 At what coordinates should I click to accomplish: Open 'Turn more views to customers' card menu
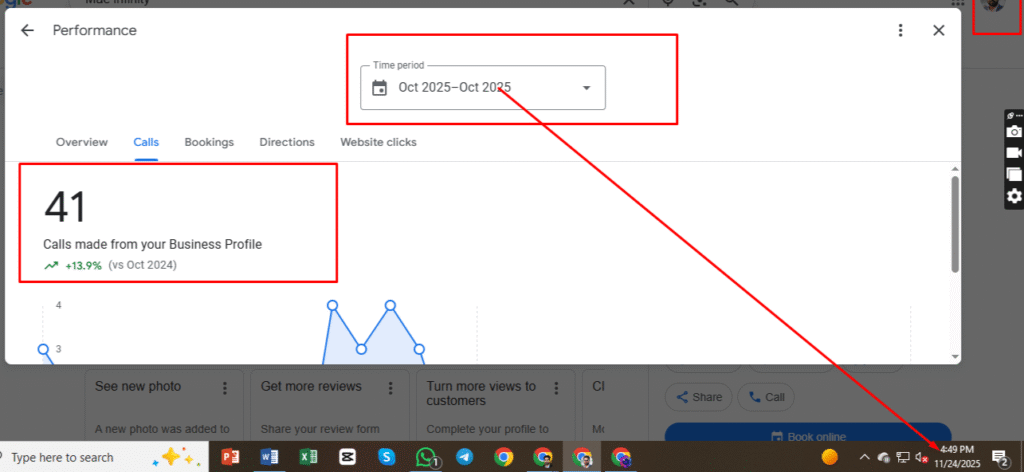coord(556,388)
